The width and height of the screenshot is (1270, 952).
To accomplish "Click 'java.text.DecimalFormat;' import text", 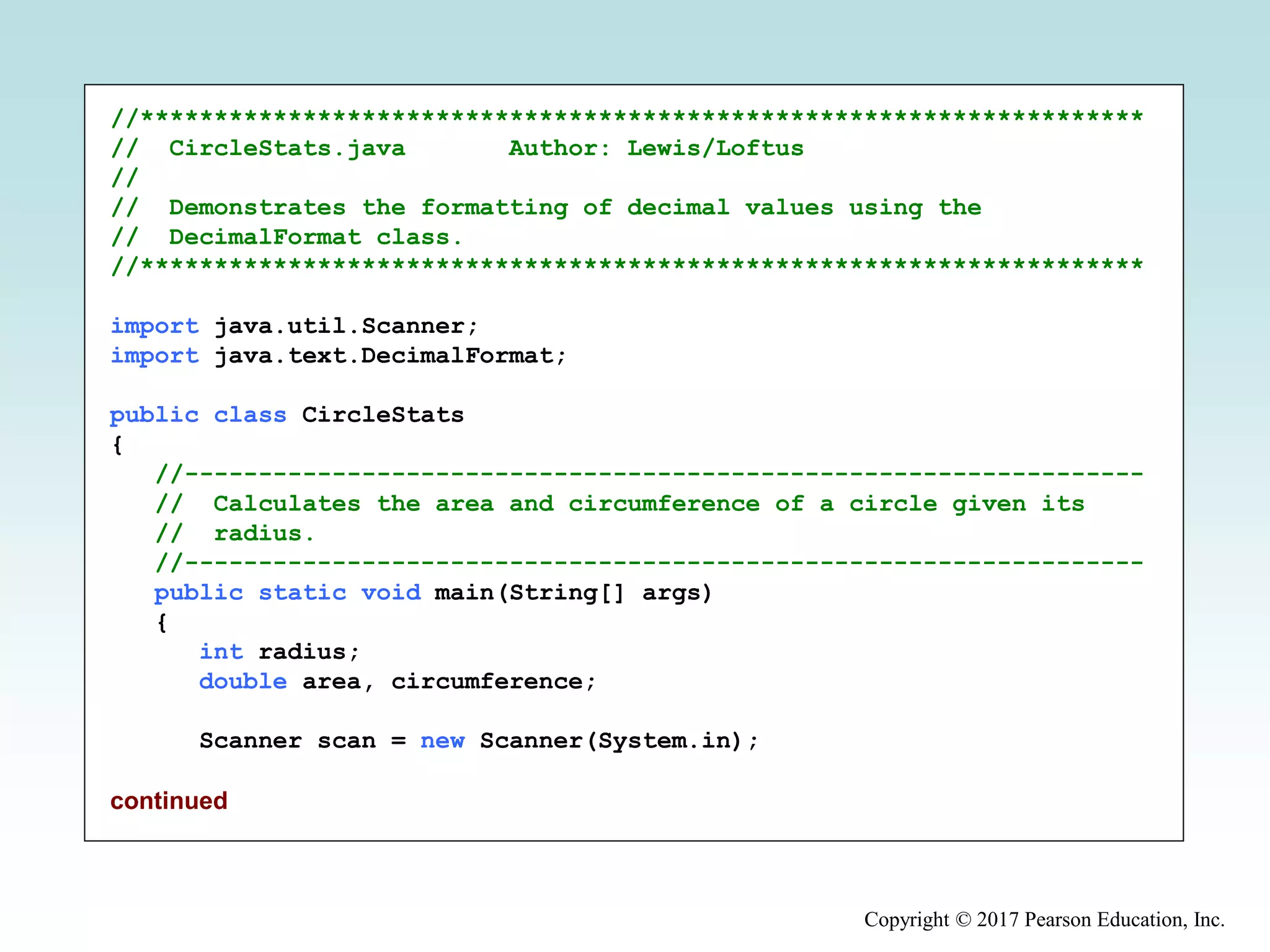I will 390,356.
